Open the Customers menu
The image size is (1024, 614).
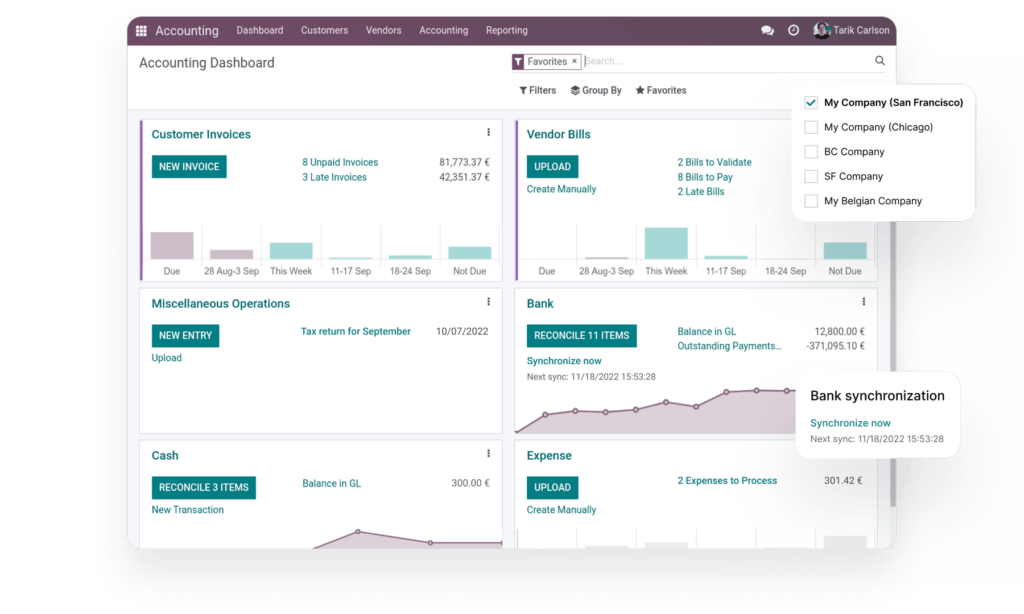tap(324, 31)
